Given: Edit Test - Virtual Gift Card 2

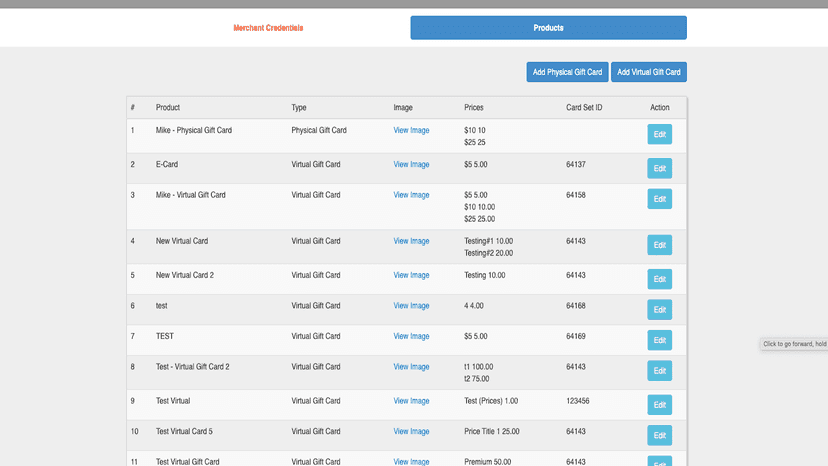Looking at the screenshot, I should pyautogui.click(x=660, y=371).
